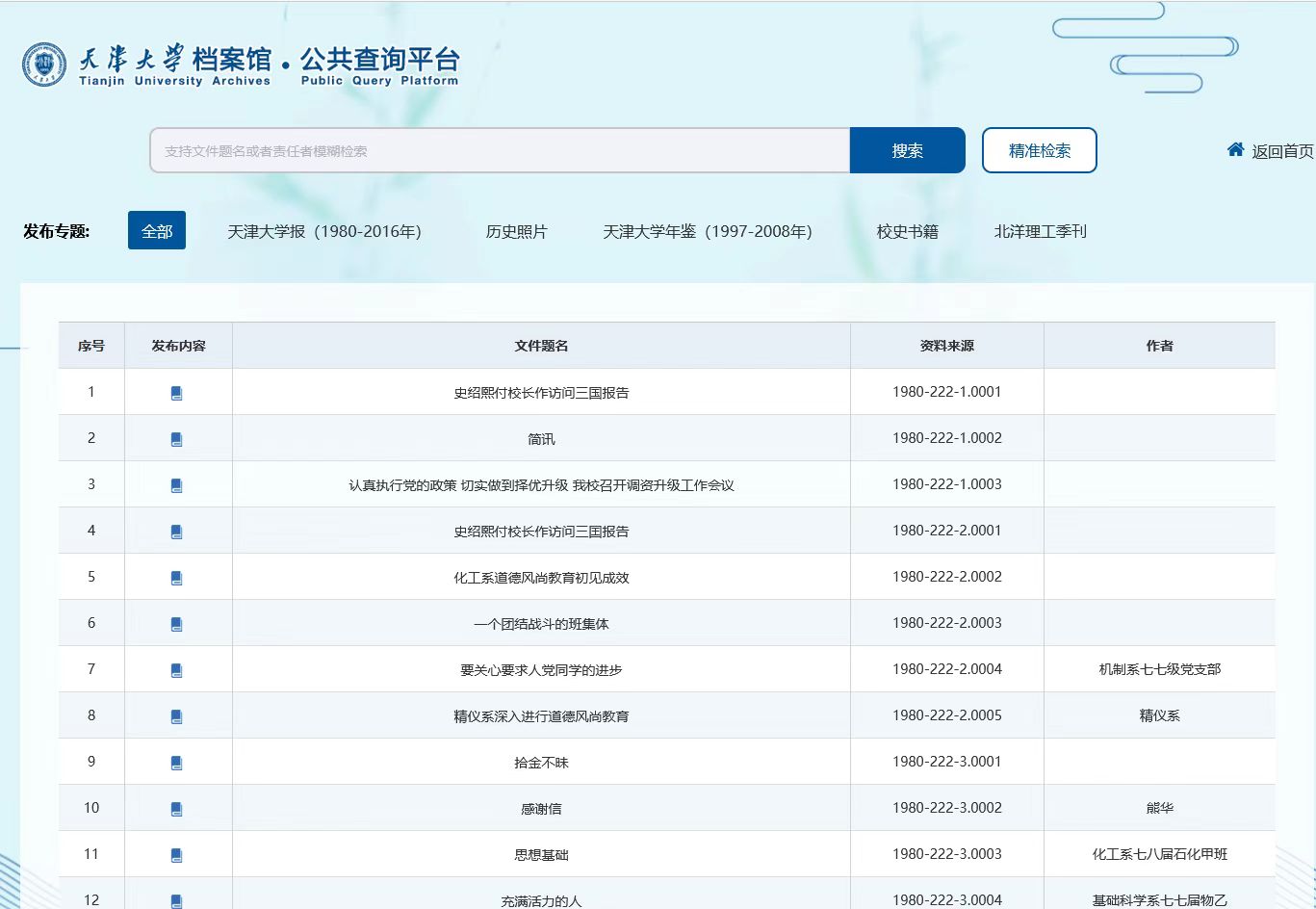Click the 发布内容 column header
Viewport: 1316px width, 909px height.
point(178,346)
